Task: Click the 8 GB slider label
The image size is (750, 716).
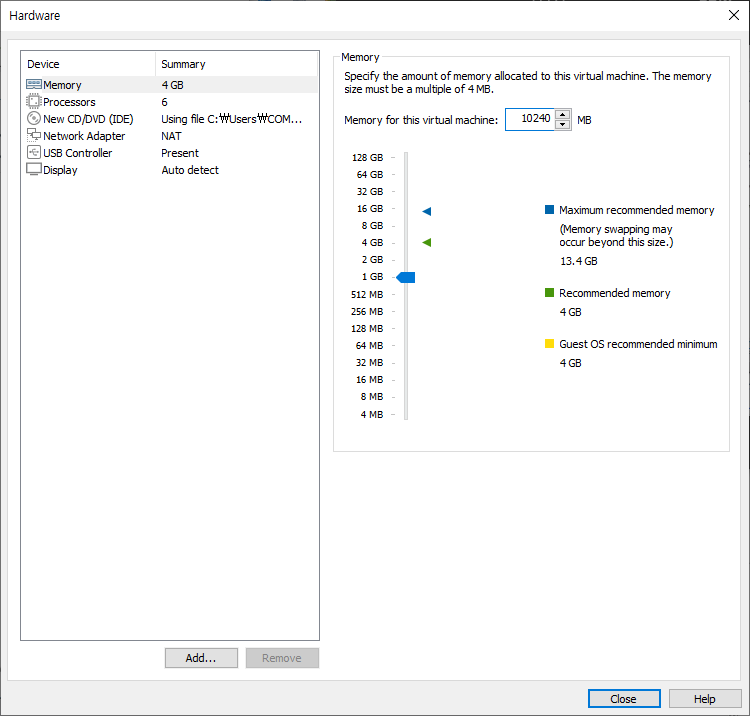Action: [373, 225]
